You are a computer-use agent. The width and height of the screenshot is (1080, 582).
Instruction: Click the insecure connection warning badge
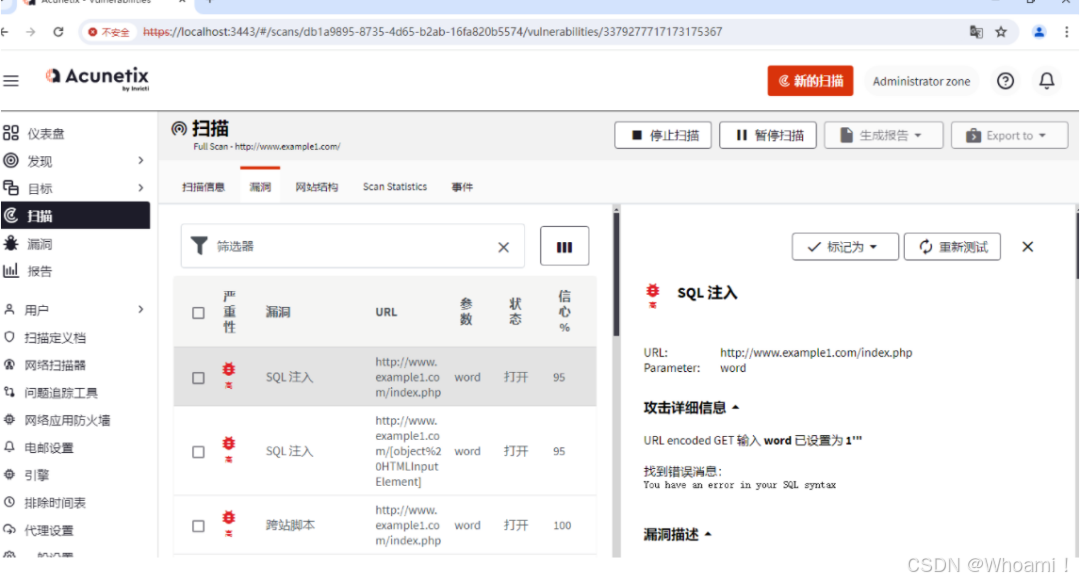(x=109, y=32)
